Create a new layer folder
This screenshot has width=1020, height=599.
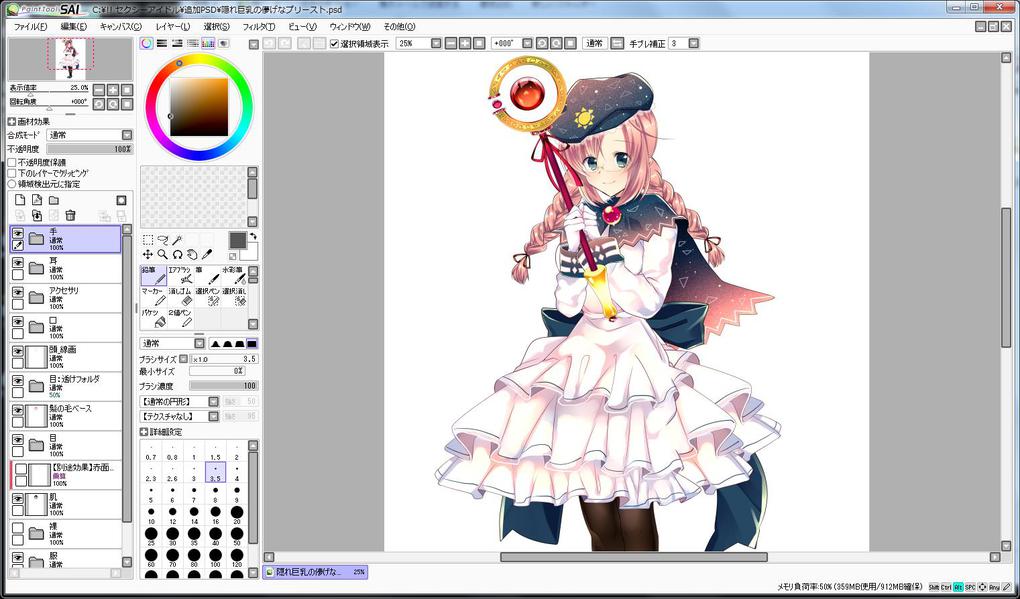pos(54,200)
